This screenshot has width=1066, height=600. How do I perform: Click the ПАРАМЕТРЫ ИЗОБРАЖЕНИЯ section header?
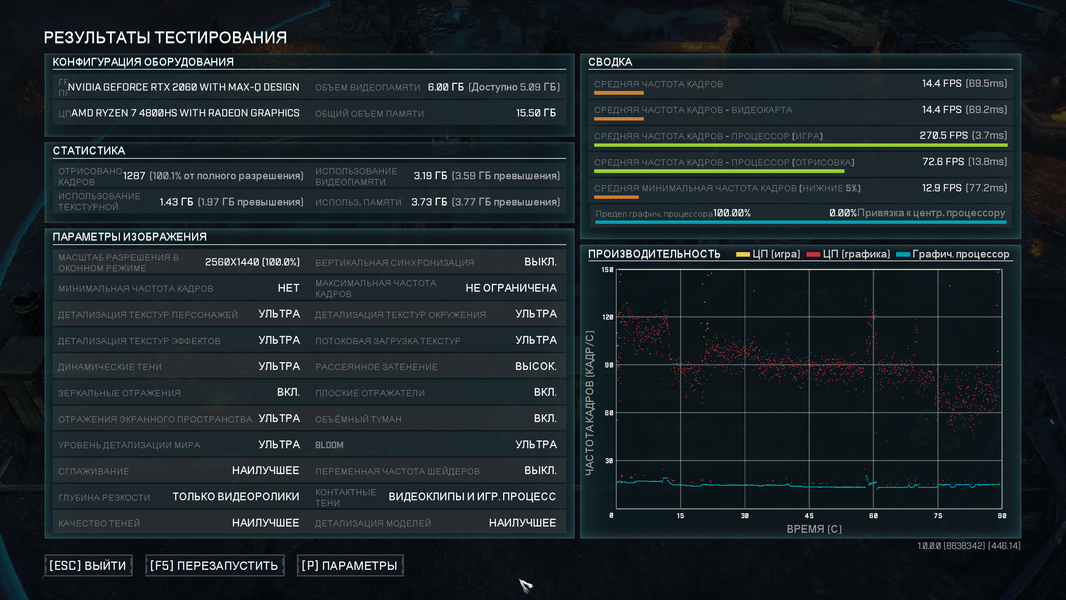129,236
